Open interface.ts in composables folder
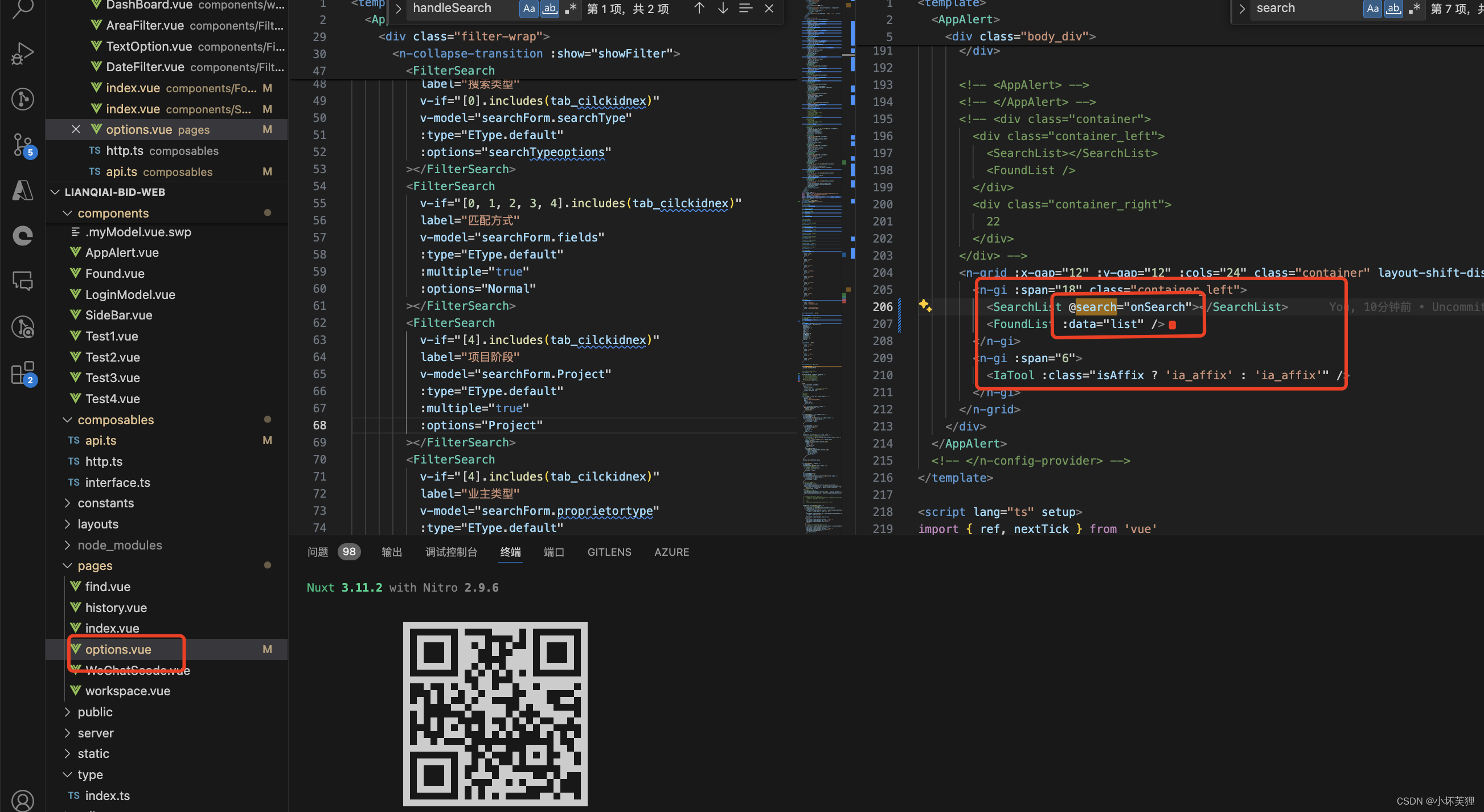The image size is (1484, 812). tap(167, 482)
